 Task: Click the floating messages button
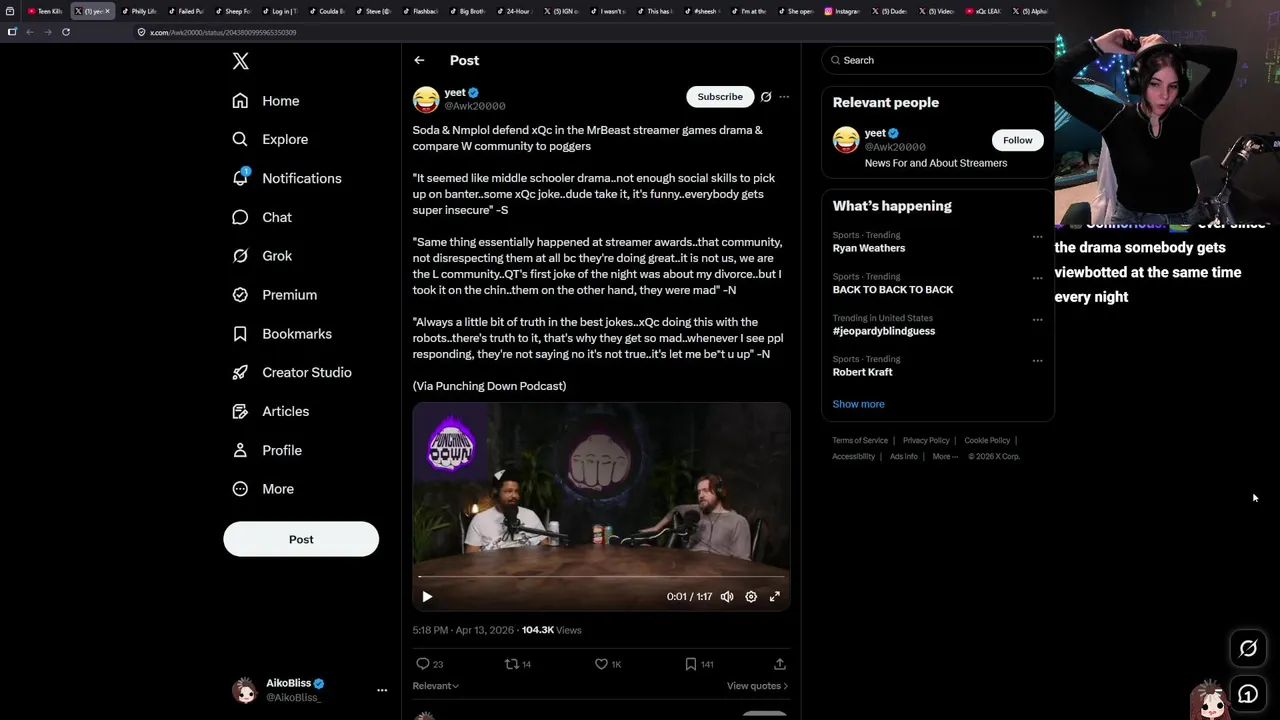(x=1248, y=694)
